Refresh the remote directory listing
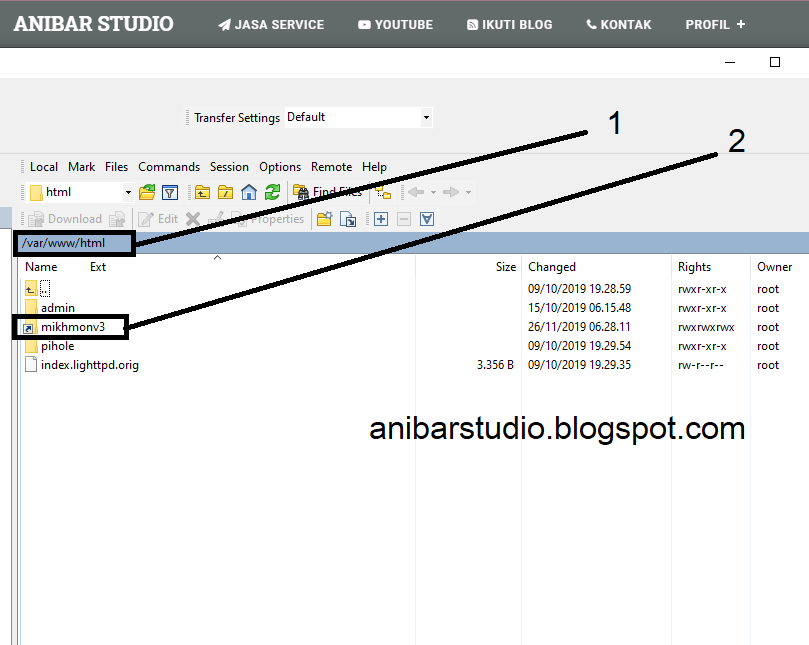This screenshot has height=645, width=809. click(272, 192)
